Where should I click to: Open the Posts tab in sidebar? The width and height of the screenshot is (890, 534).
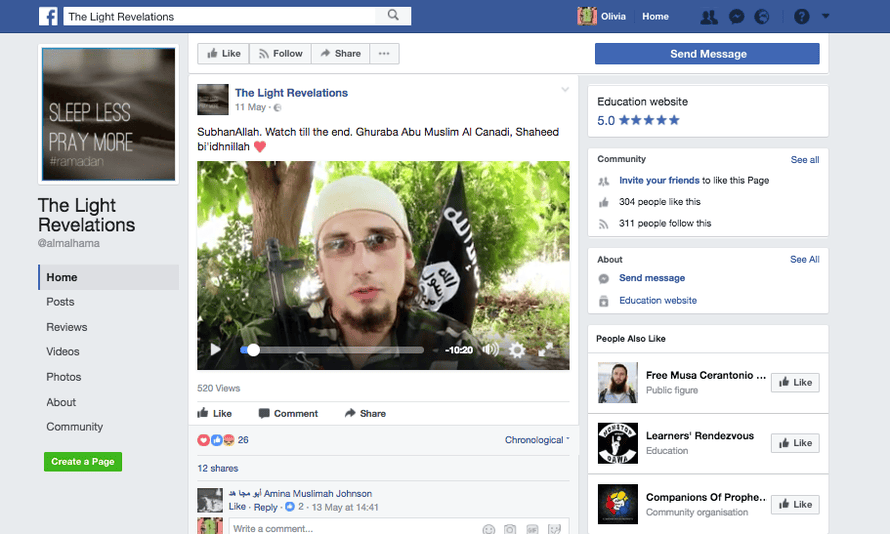coord(60,302)
